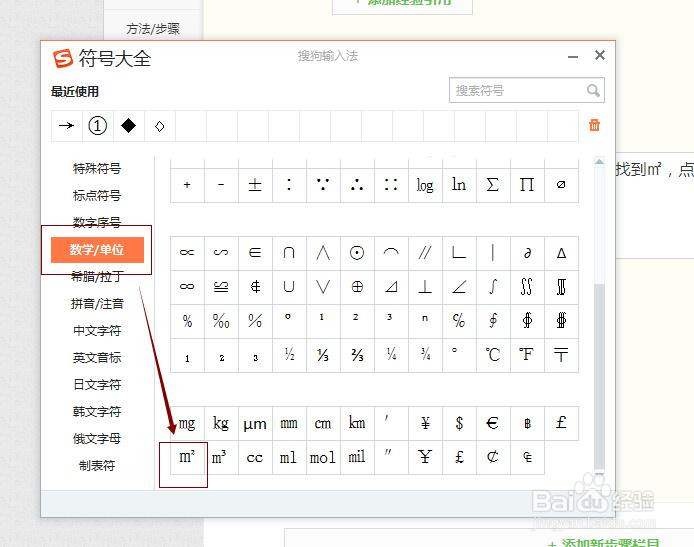Pick recent right arrow symbol
Screen dimensions: 694x547
coord(67,126)
